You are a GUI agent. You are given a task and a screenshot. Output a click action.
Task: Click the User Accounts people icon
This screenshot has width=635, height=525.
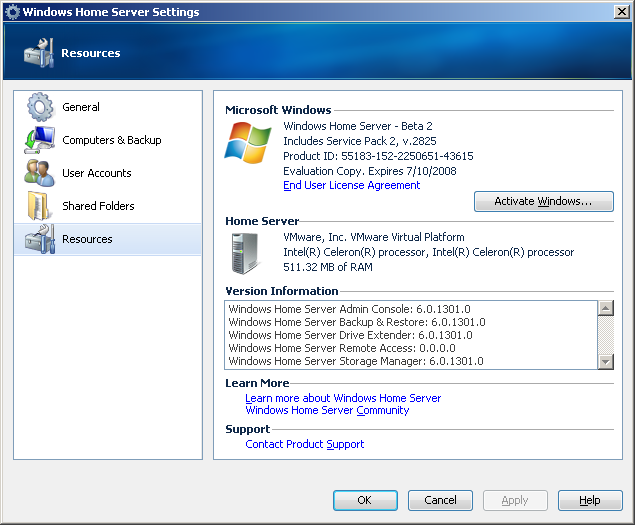pyautogui.click(x=39, y=173)
